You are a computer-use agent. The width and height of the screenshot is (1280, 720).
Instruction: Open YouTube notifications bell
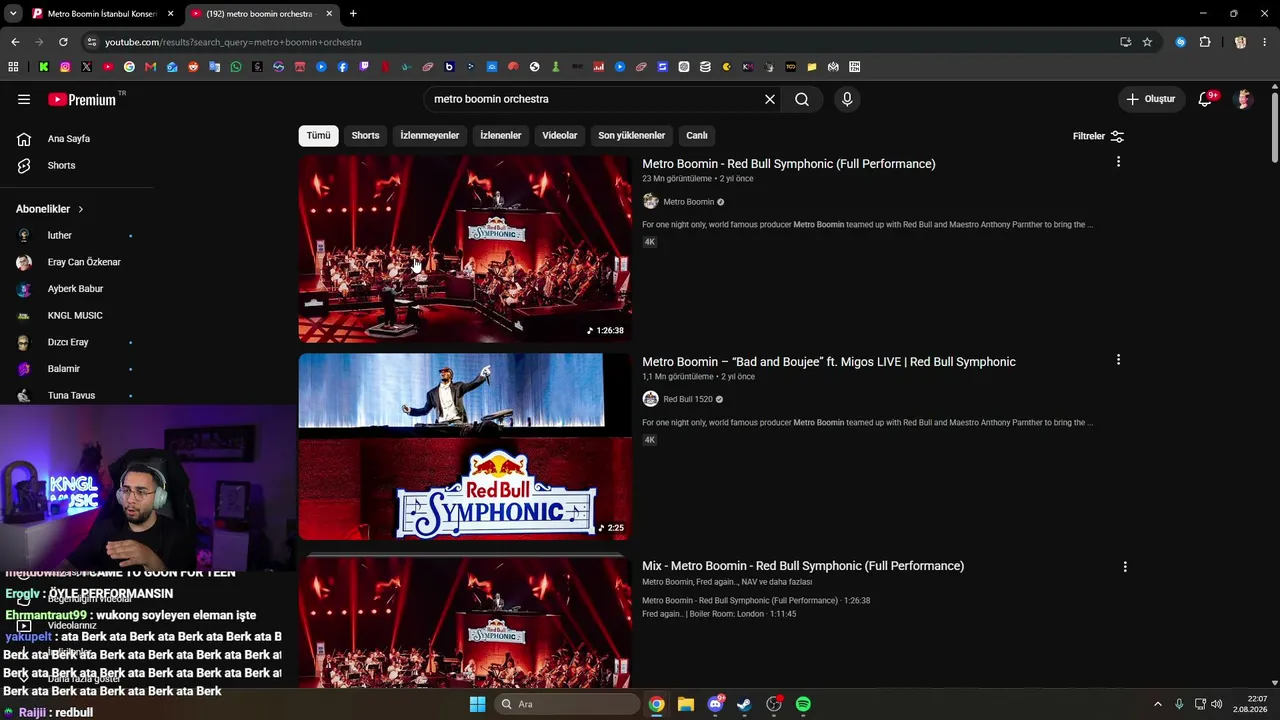[1205, 99]
